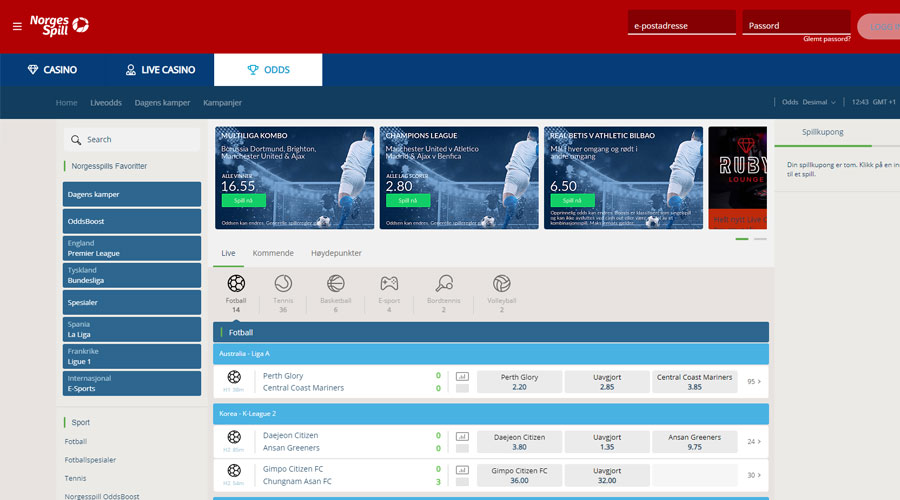Click football icon beside Perth Glory
This screenshot has height=500, width=900.
tap(234, 377)
